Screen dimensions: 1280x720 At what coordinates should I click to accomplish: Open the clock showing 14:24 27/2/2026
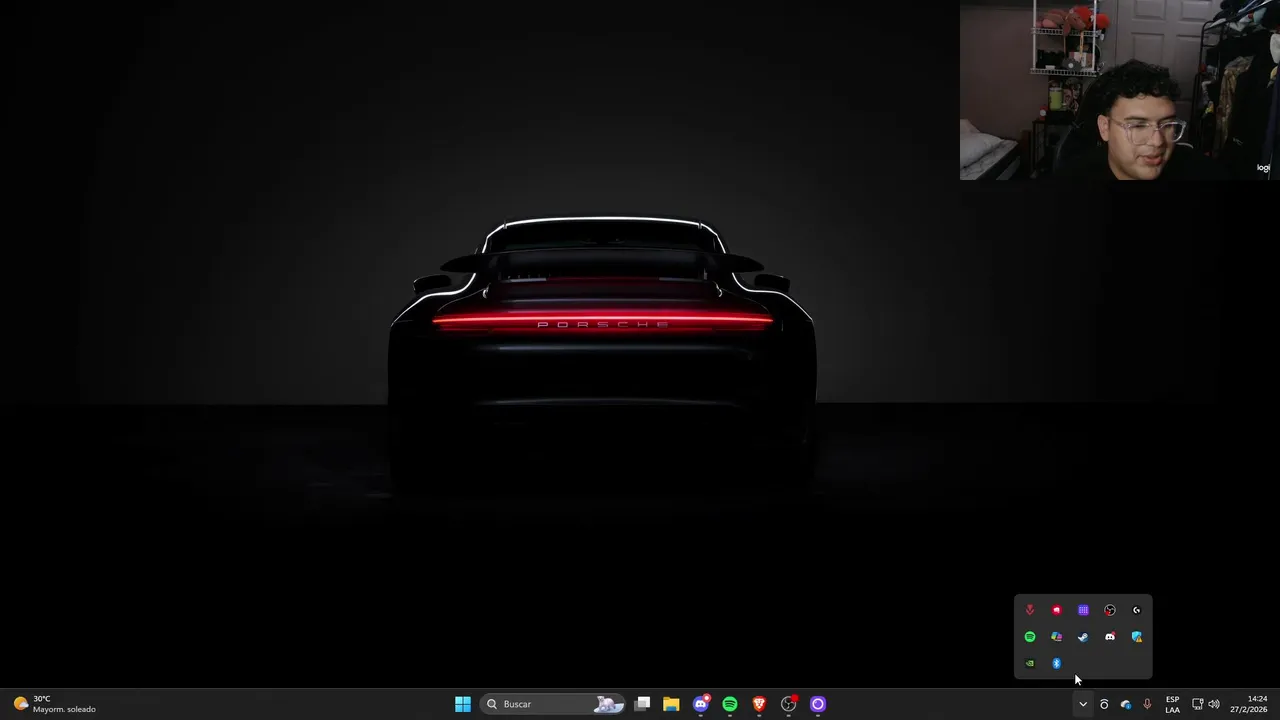1249,704
